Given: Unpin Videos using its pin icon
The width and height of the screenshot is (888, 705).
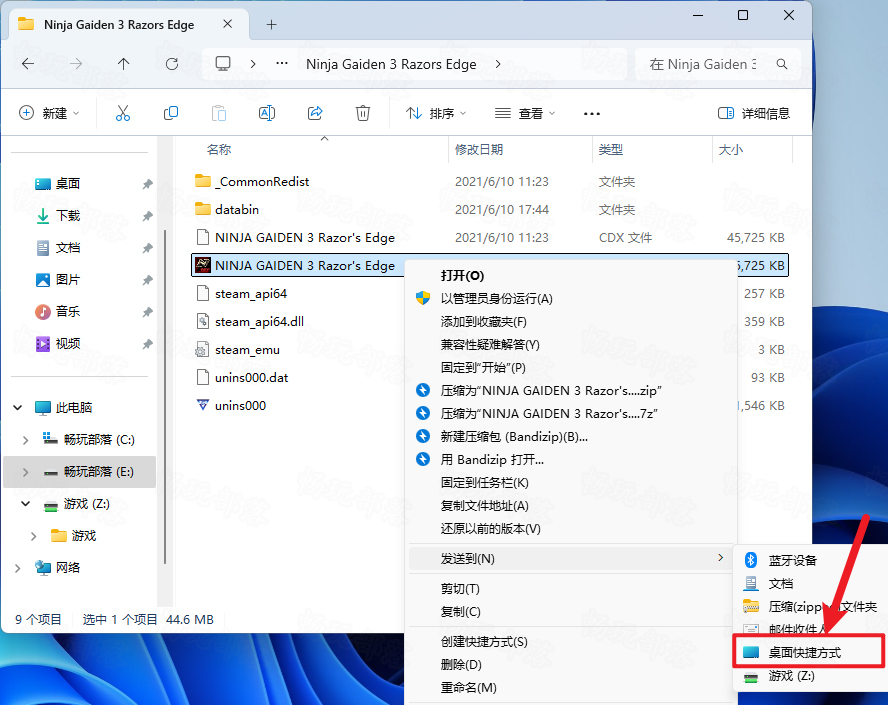Looking at the screenshot, I should point(147,344).
